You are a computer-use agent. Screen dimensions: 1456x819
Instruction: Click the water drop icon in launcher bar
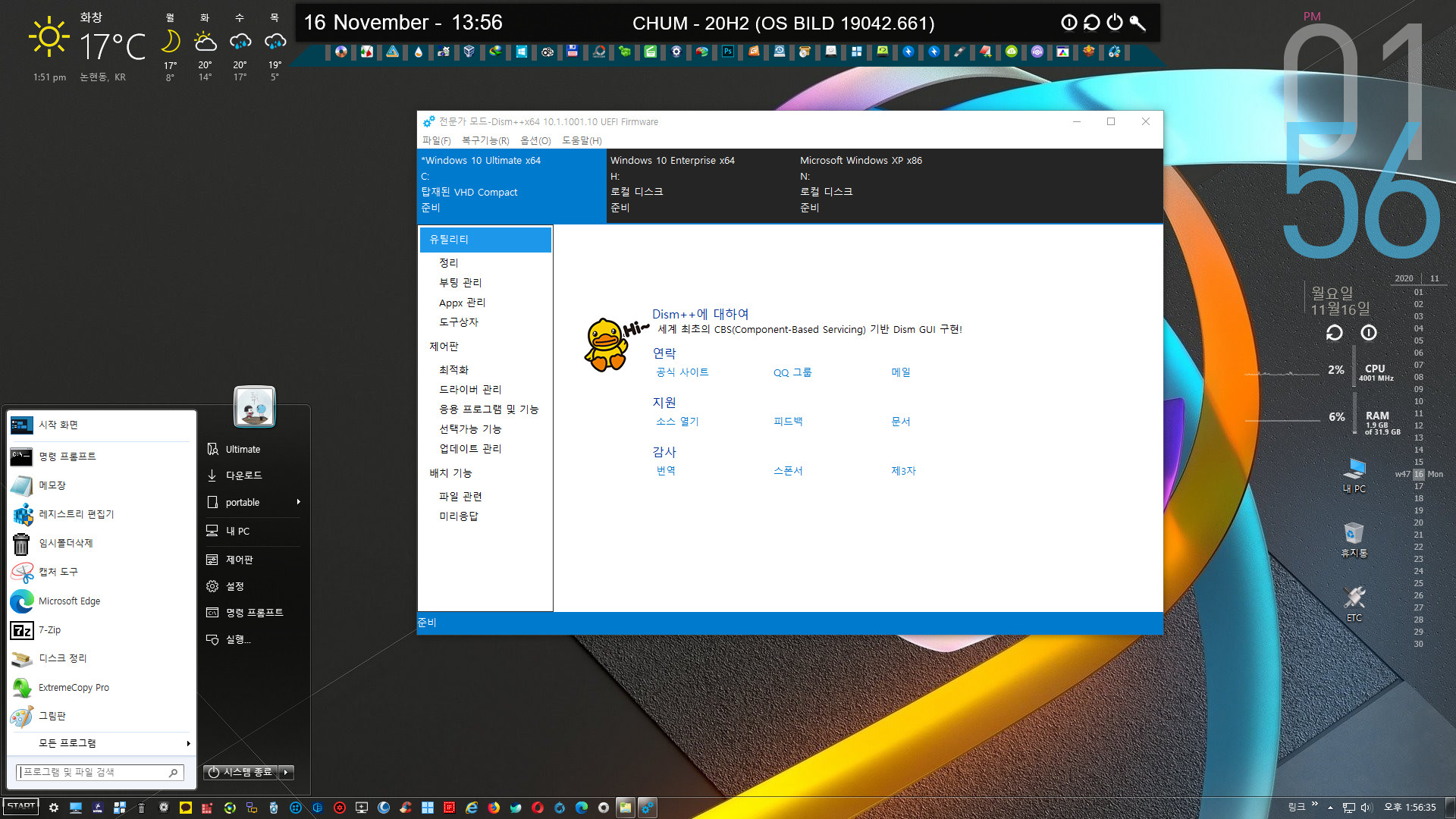click(418, 52)
